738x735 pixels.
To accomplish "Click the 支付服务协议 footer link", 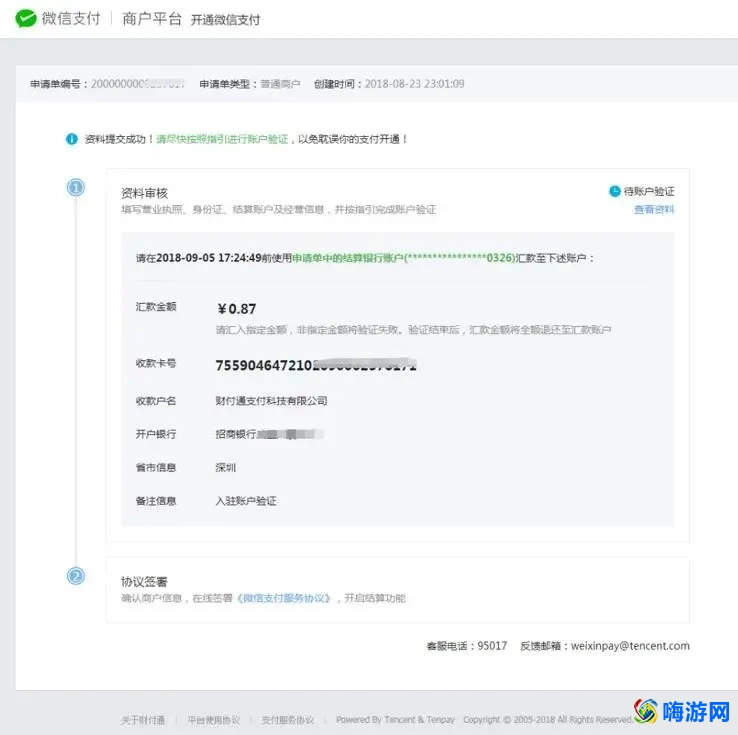I will click(x=288, y=720).
